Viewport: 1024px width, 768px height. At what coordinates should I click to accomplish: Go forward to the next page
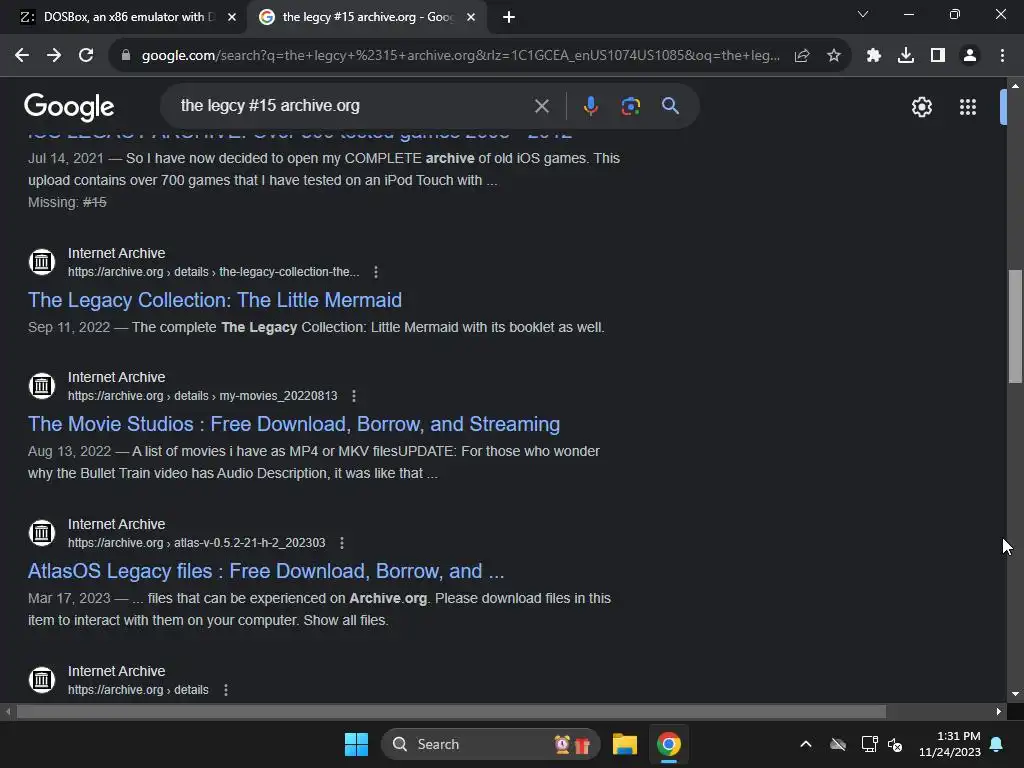coord(54,56)
